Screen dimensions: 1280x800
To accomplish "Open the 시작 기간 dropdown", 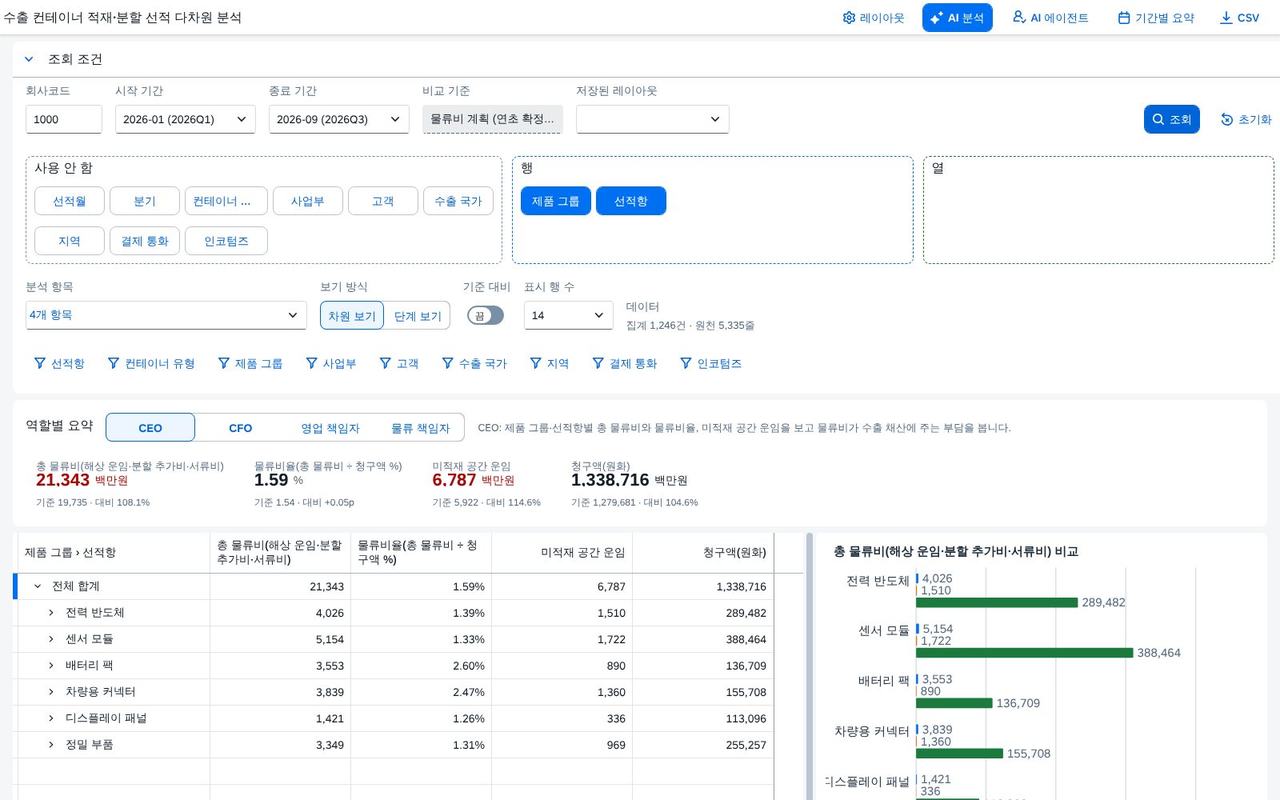I will tap(185, 119).
